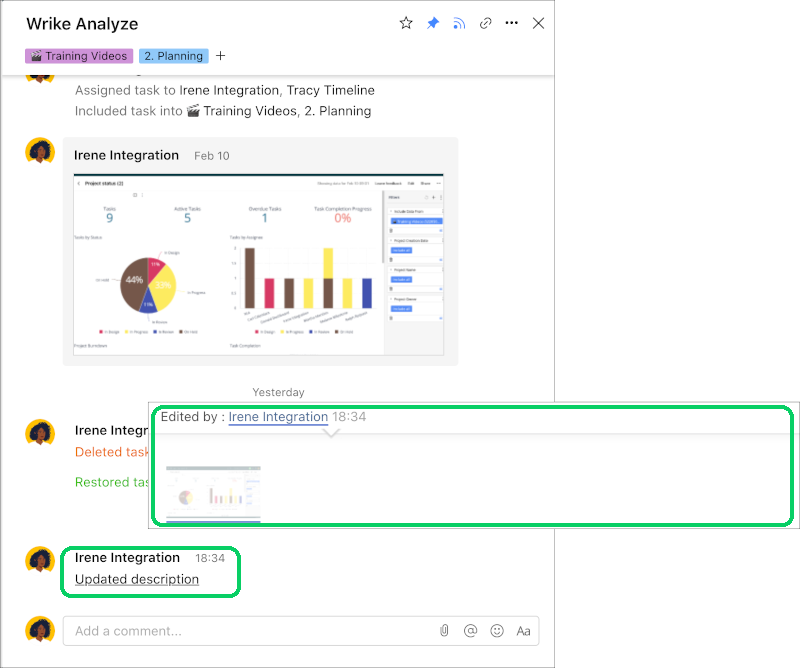Open the emoji picker

pos(497,631)
